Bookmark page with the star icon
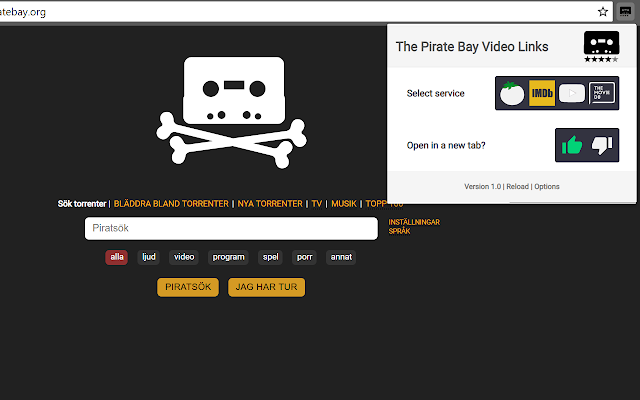640x400 pixels. [603, 11]
